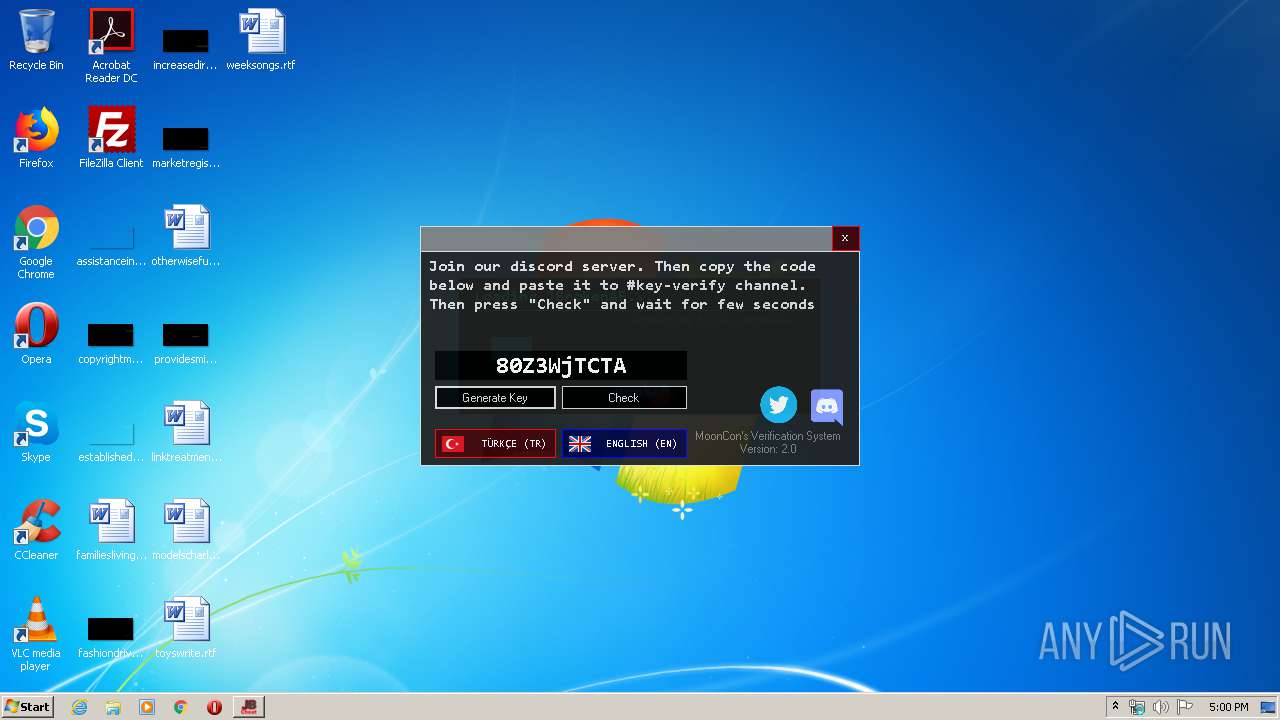This screenshot has height=720, width=1280.
Task: Select the assistancein... desktop file
Action: [x=111, y=242]
